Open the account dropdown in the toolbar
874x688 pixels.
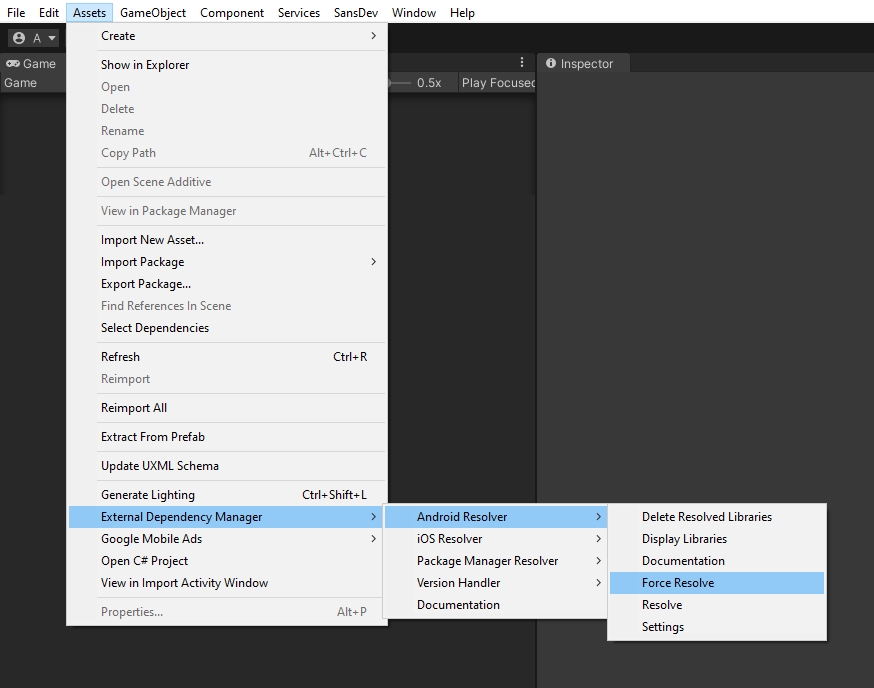(33, 38)
